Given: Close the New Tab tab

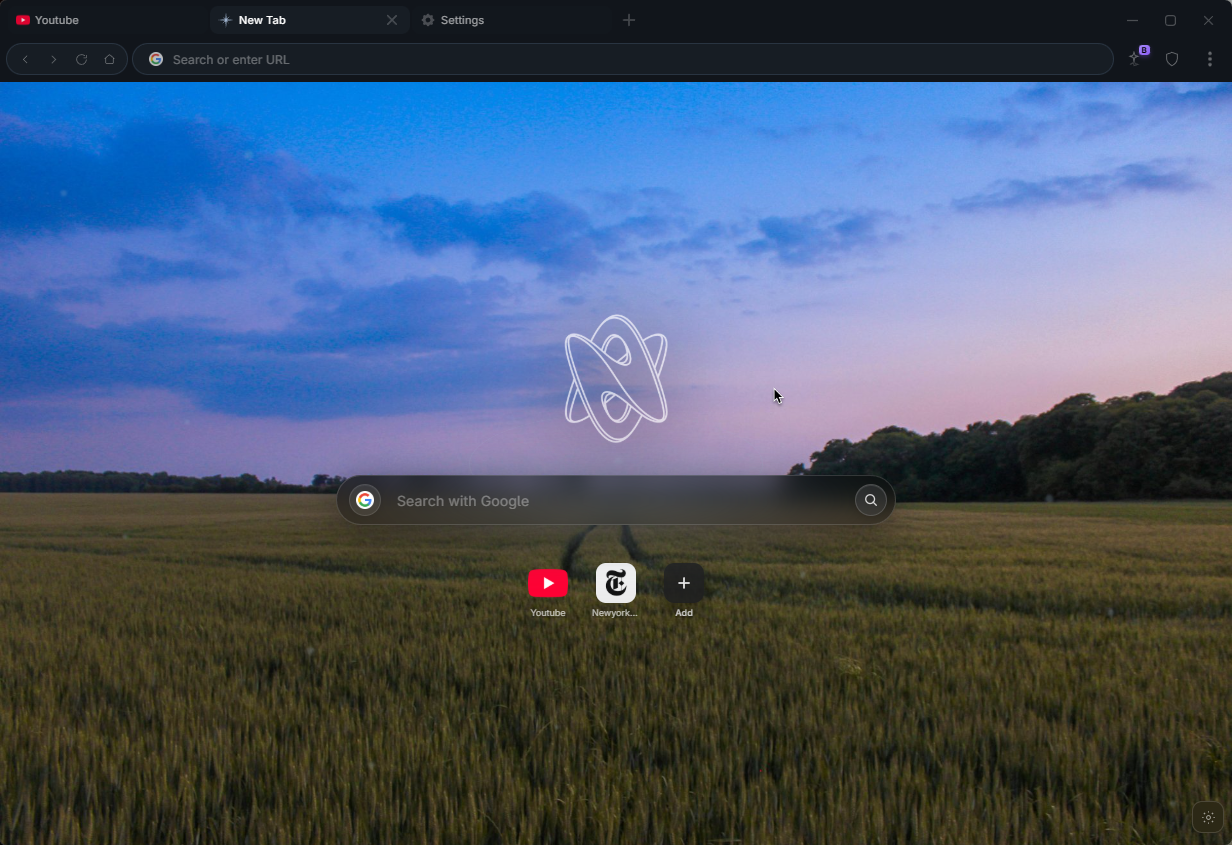Looking at the screenshot, I should coord(393,20).
